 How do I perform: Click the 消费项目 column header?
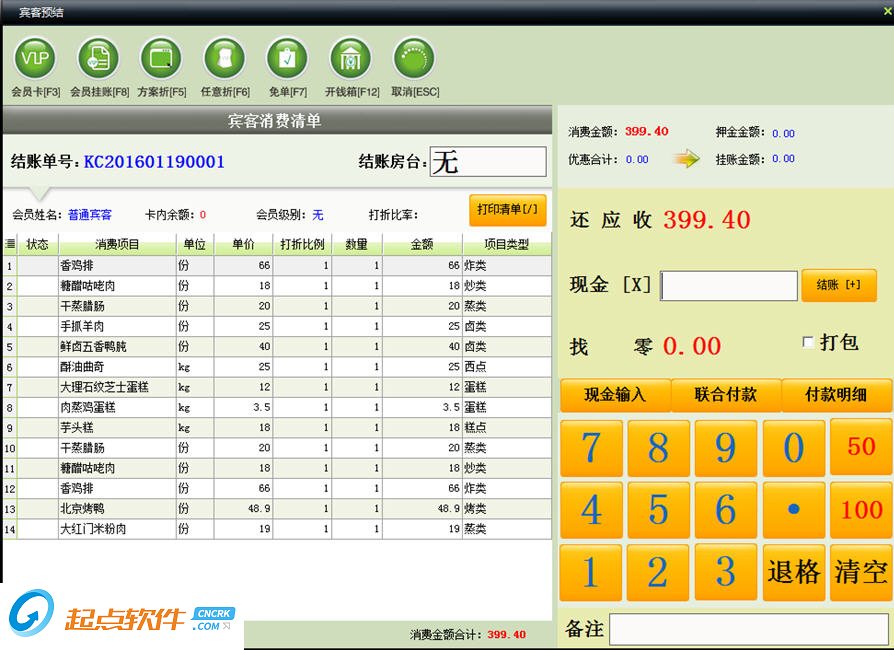pyautogui.click(x=117, y=244)
